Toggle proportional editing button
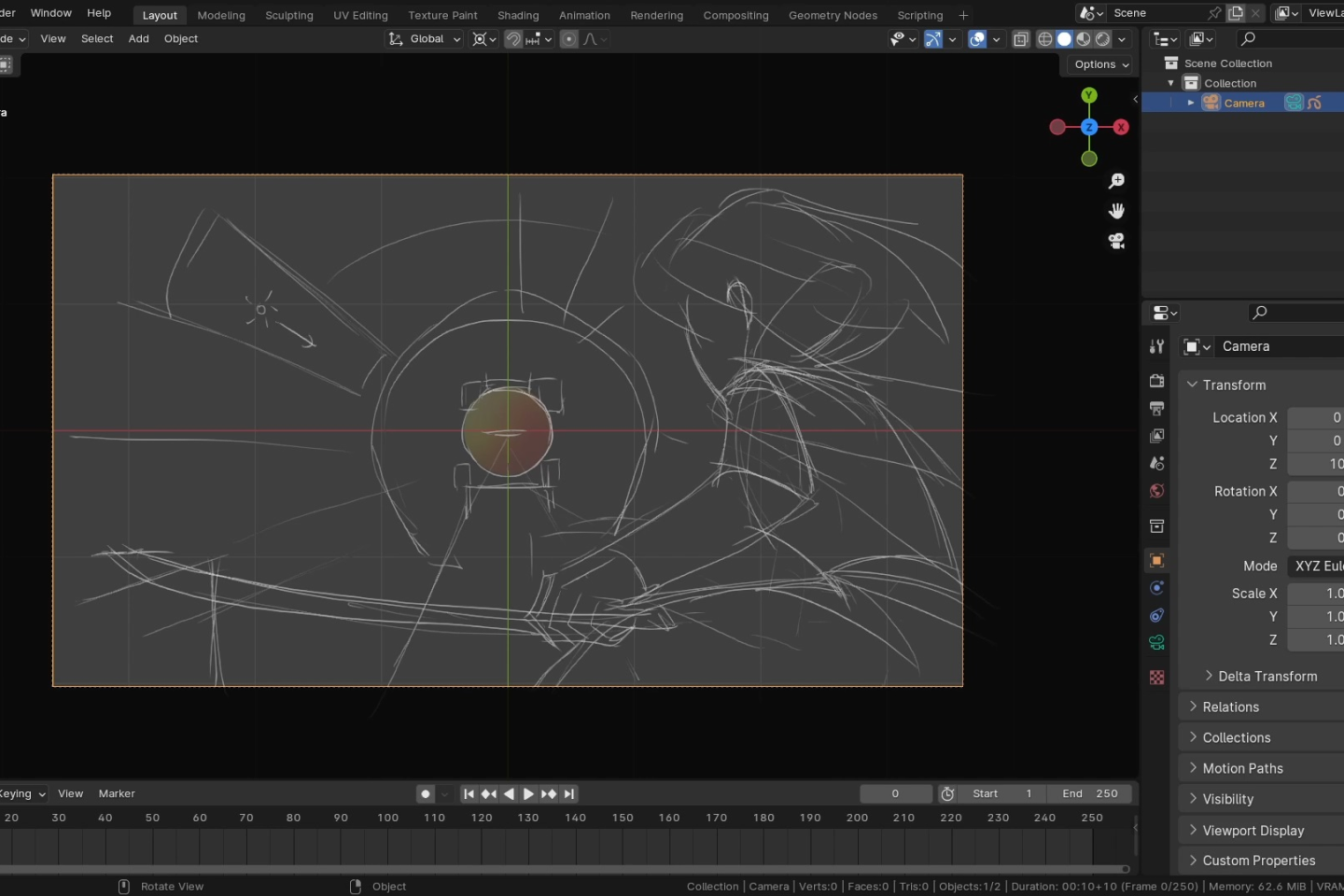This screenshot has width=1344, height=896. click(569, 39)
